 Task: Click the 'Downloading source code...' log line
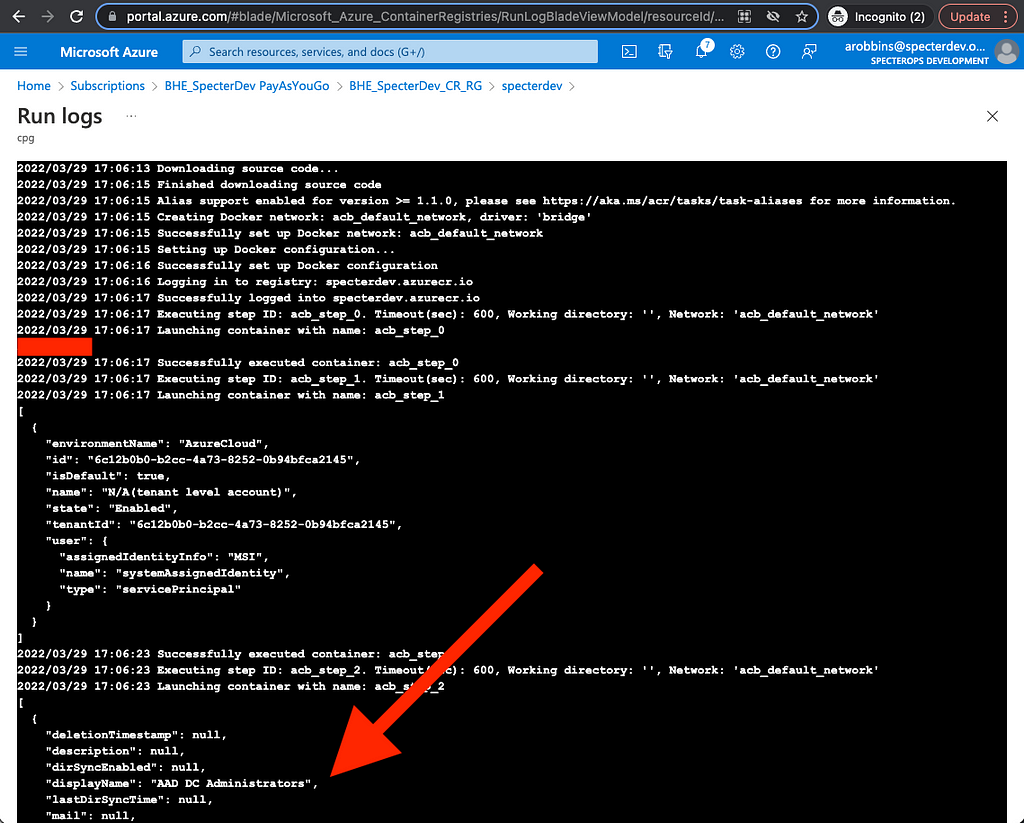click(178, 169)
